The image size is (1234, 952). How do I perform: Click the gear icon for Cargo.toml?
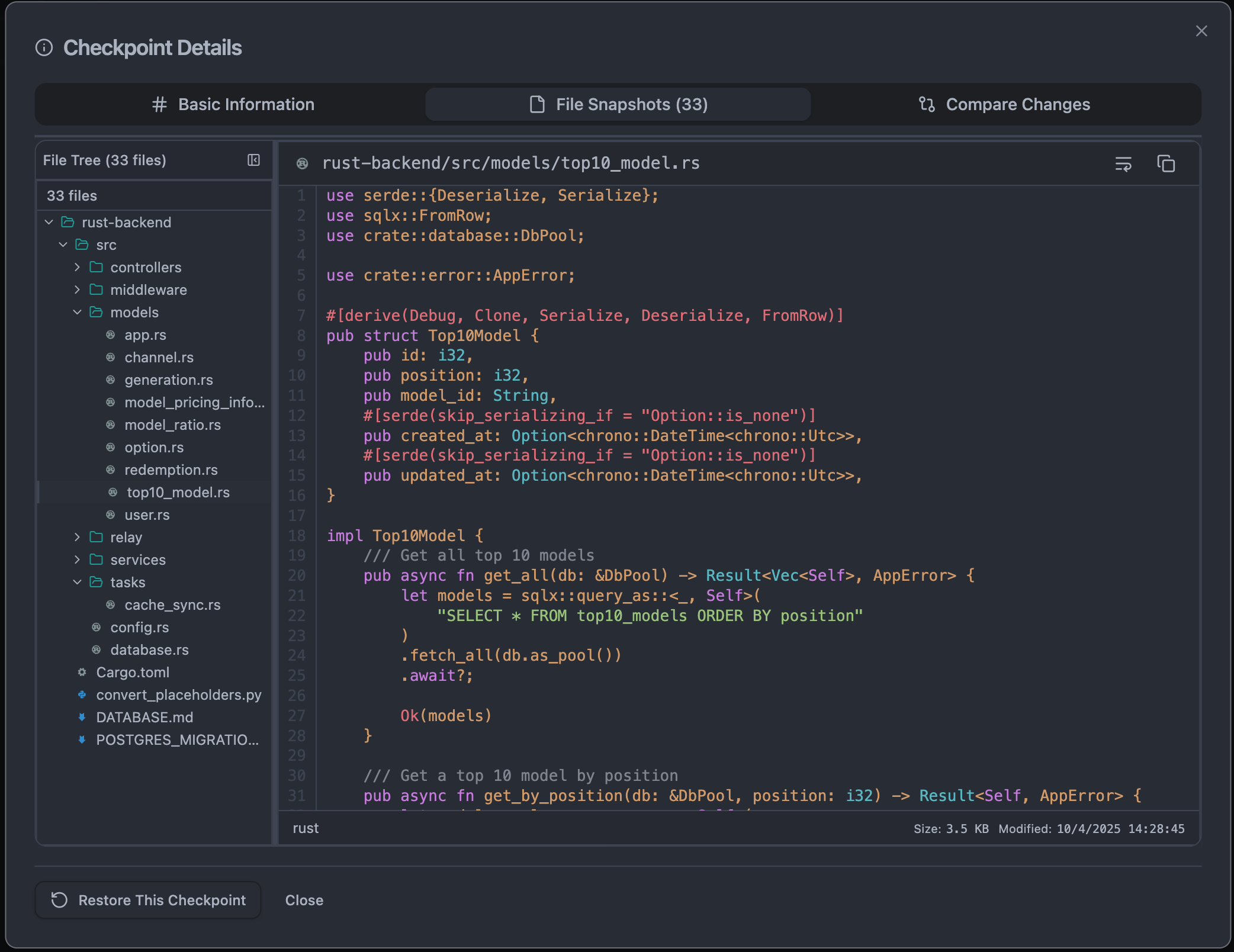coord(82,672)
